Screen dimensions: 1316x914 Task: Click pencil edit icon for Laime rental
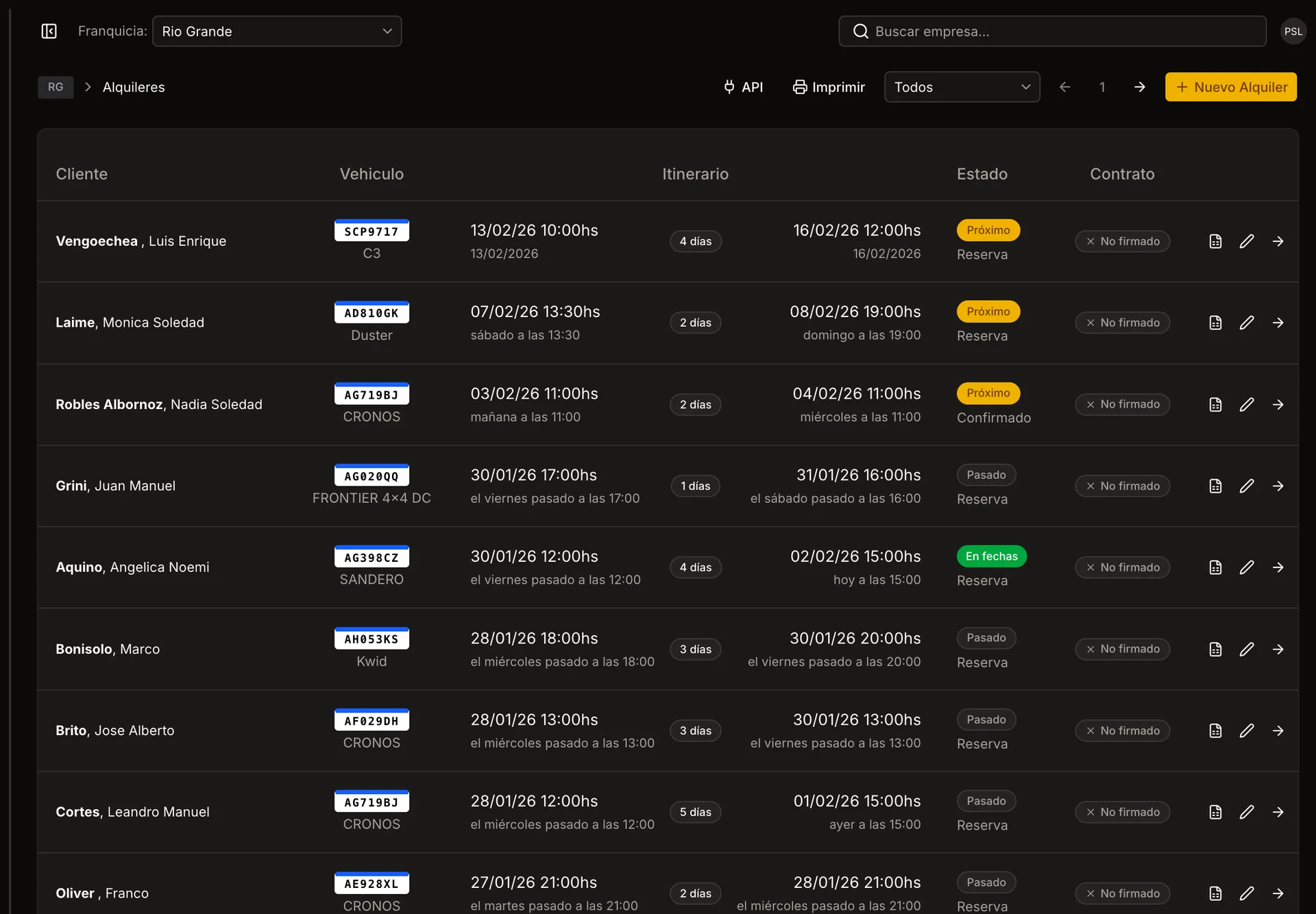1247,323
